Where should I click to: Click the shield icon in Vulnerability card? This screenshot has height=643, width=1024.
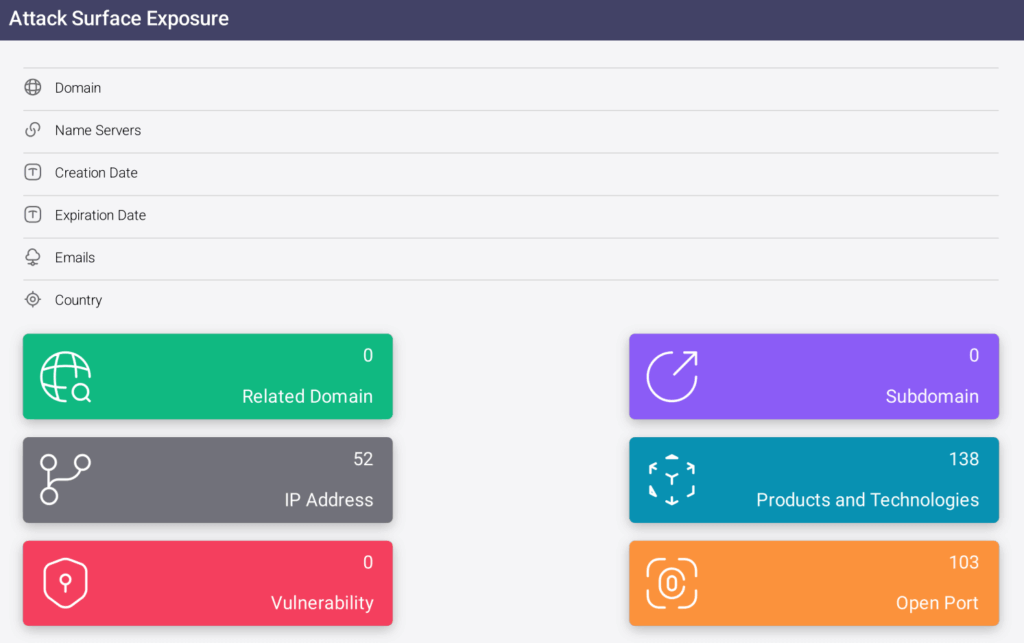pyautogui.click(x=65, y=583)
